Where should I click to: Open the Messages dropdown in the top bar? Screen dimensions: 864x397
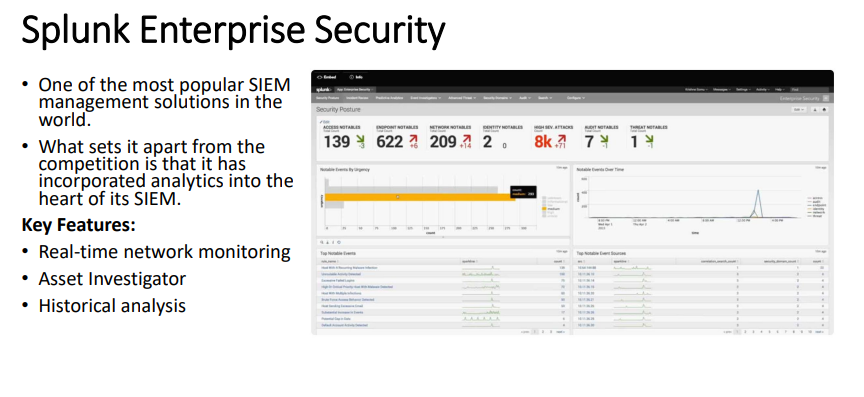tap(722, 89)
